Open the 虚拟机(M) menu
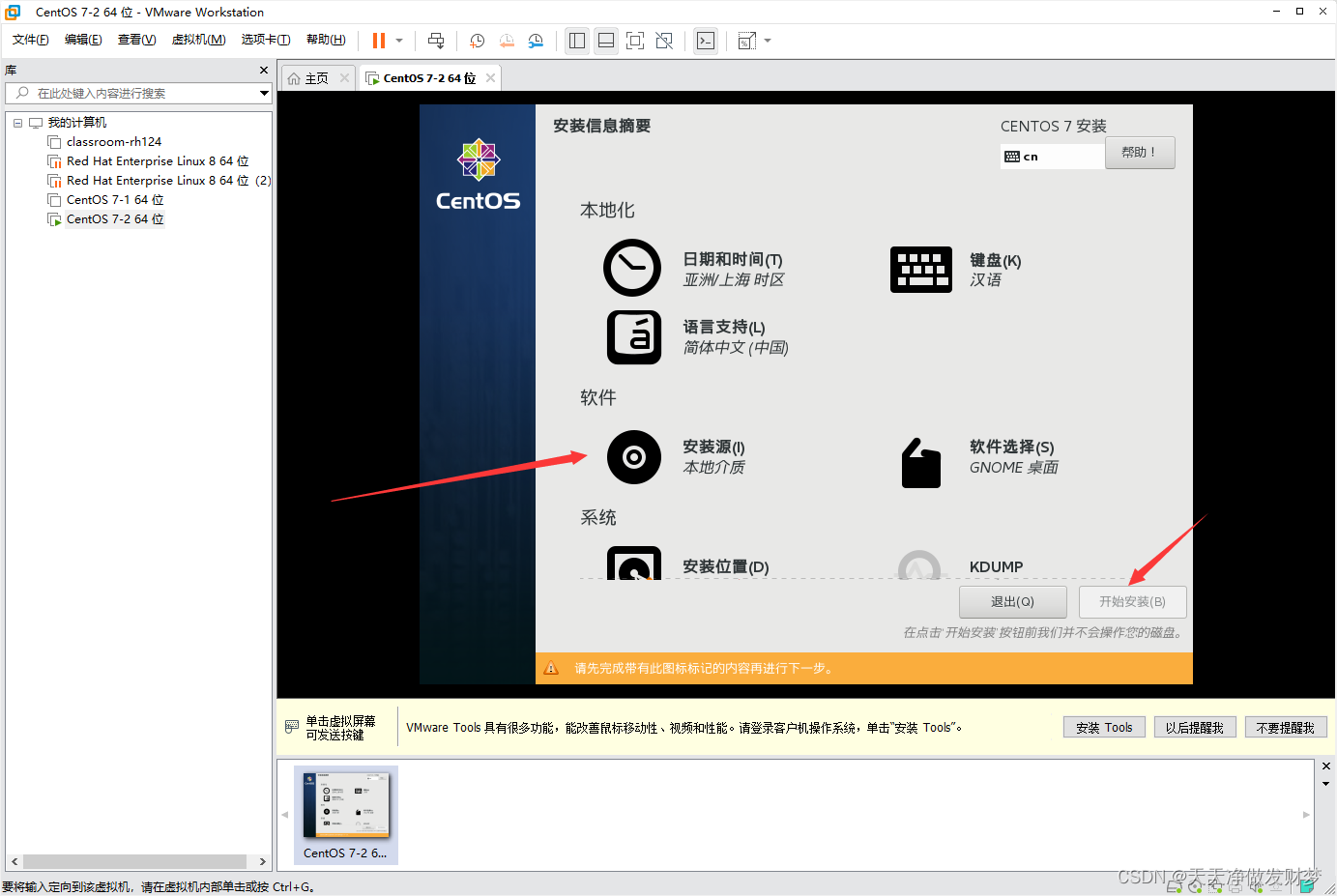 tap(198, 40)
